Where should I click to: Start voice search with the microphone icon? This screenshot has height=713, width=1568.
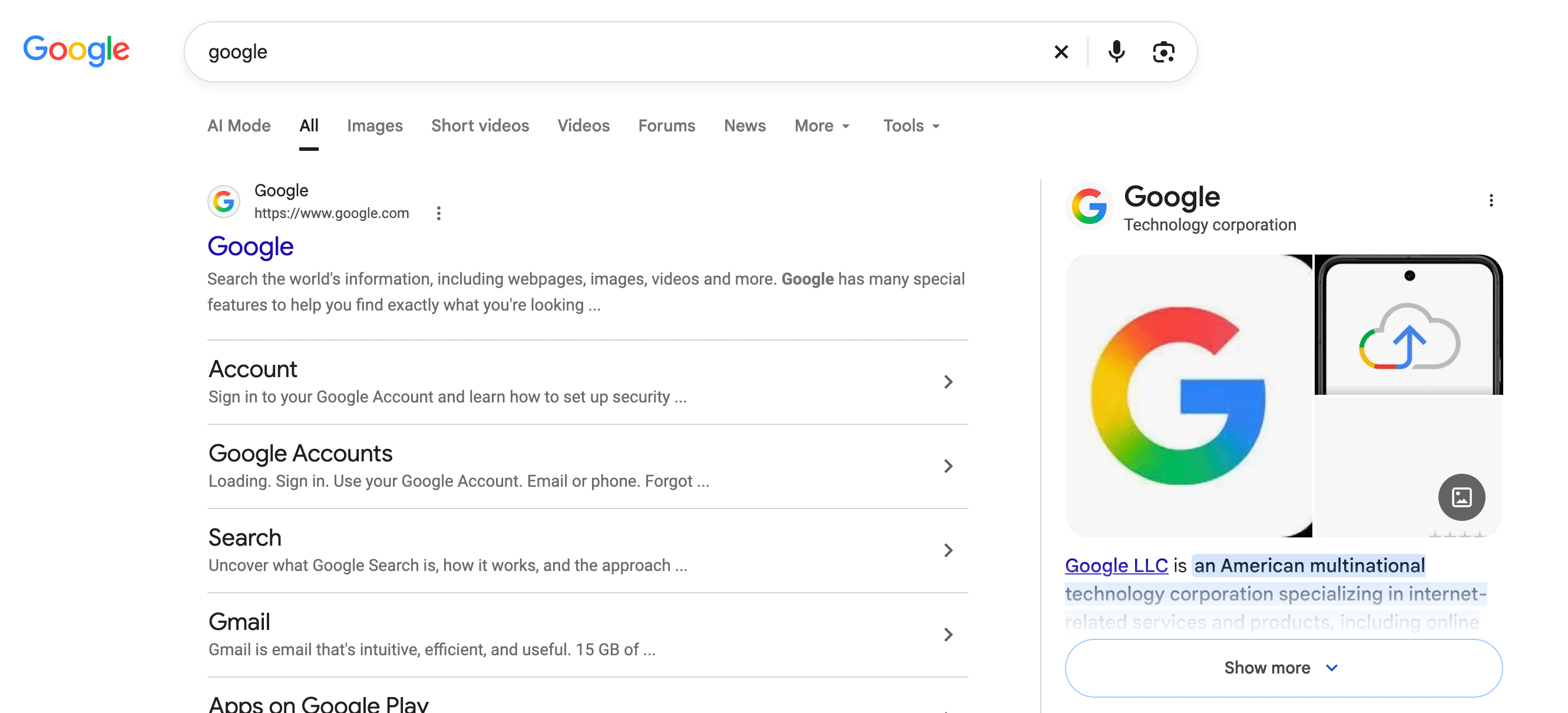[x=1116, y=52]
